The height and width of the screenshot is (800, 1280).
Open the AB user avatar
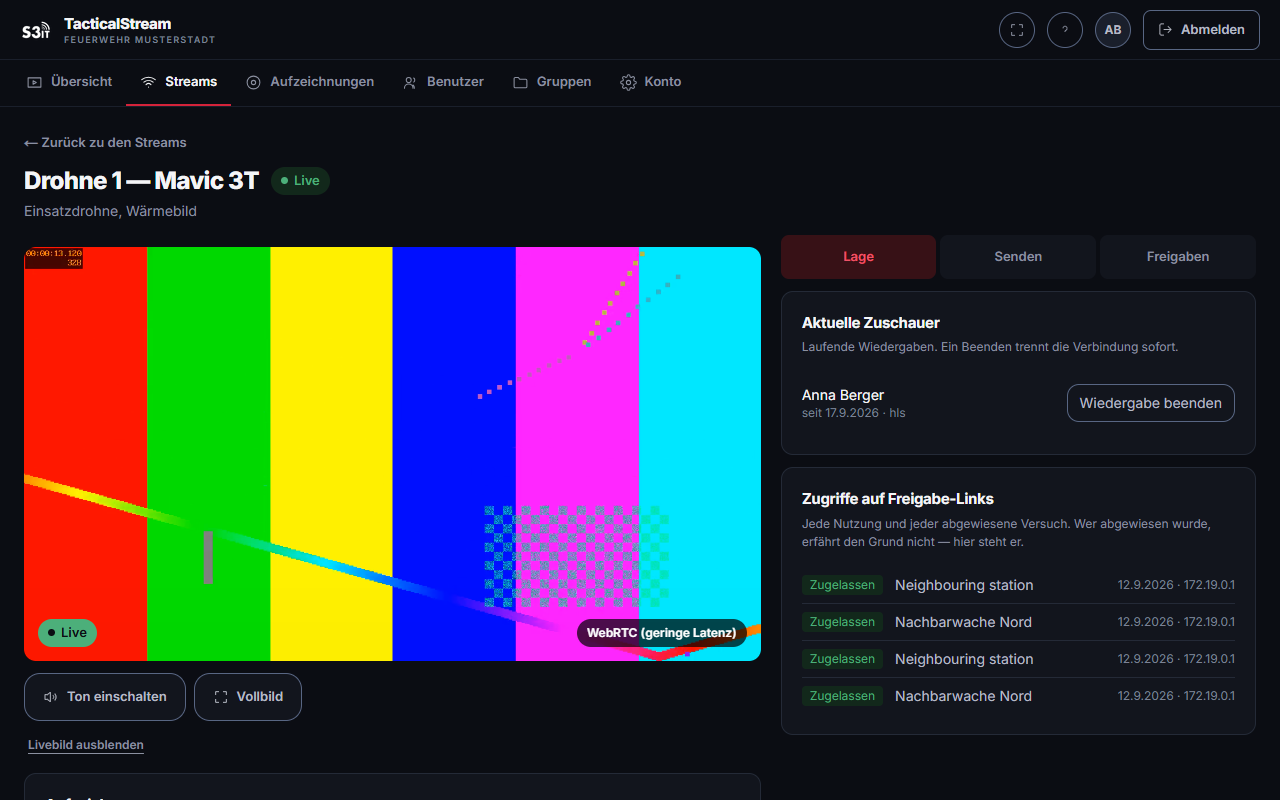[x=1113, y=30]
